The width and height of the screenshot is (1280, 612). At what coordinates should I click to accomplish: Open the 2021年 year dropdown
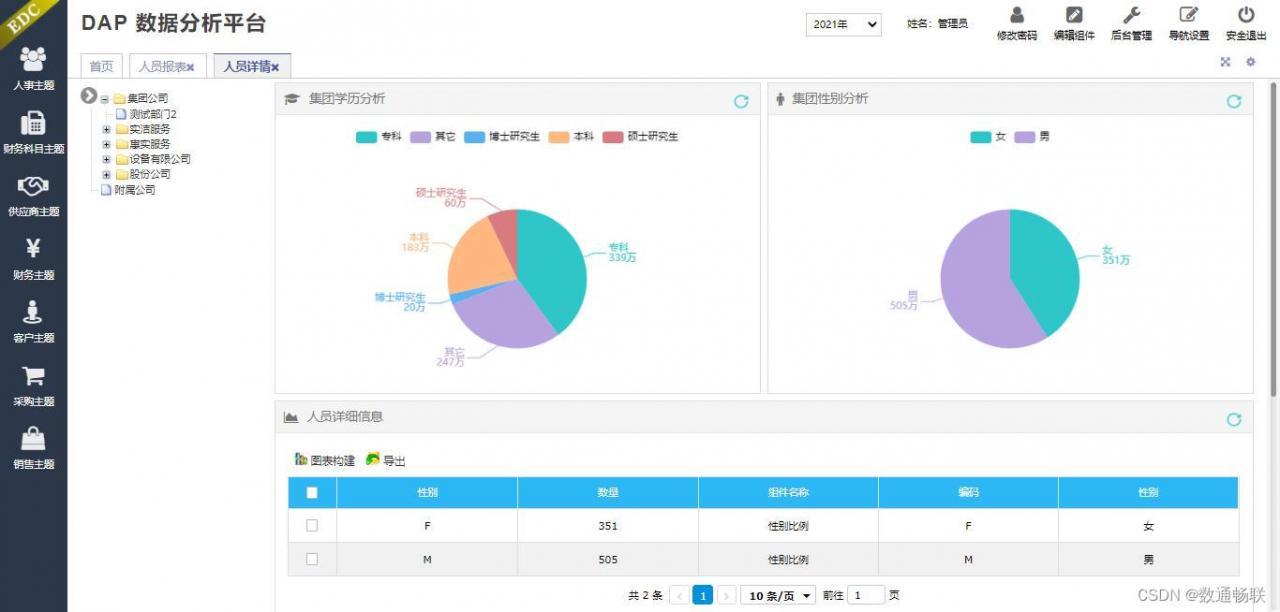844,24
